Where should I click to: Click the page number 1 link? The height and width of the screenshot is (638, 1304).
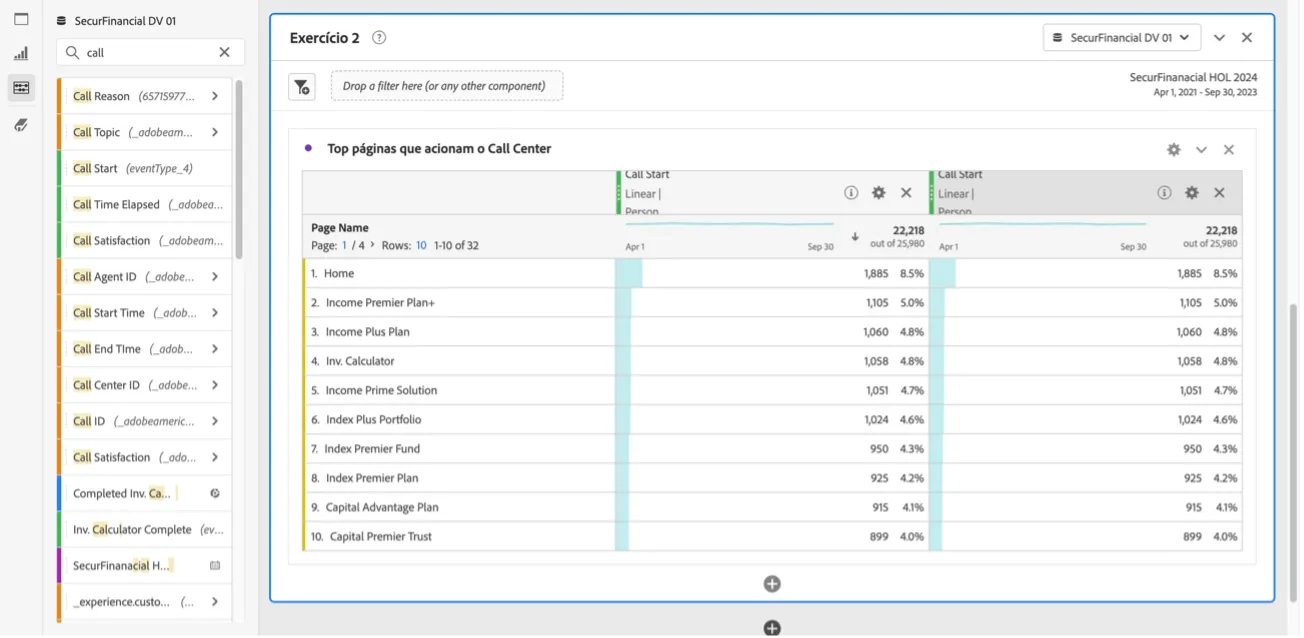click(345, 246)
